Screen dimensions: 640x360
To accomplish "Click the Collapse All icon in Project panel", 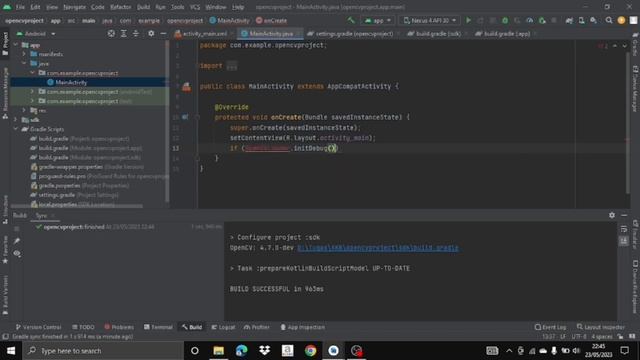I will coord(136,33).
